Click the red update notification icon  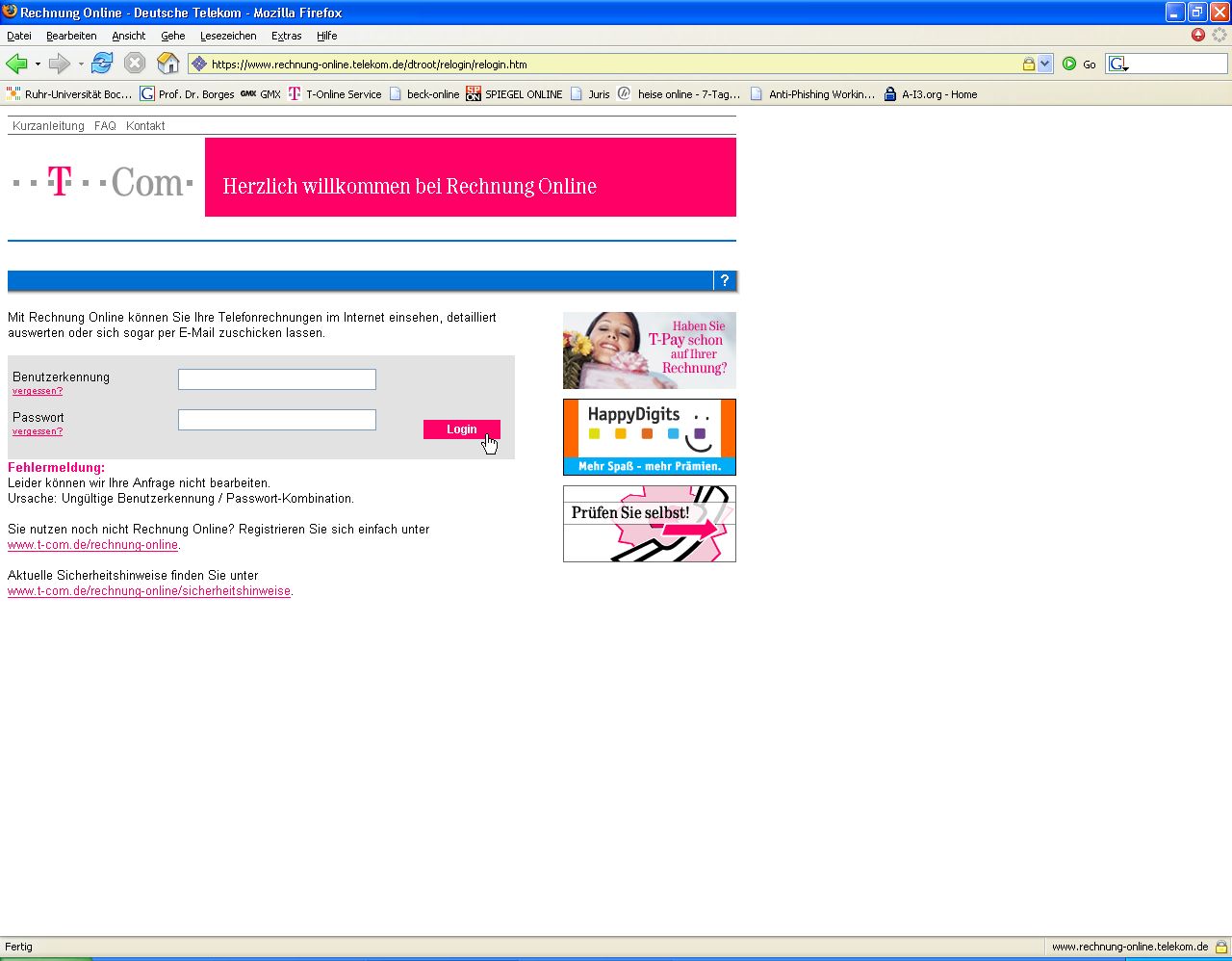[x=1198, y=35]
